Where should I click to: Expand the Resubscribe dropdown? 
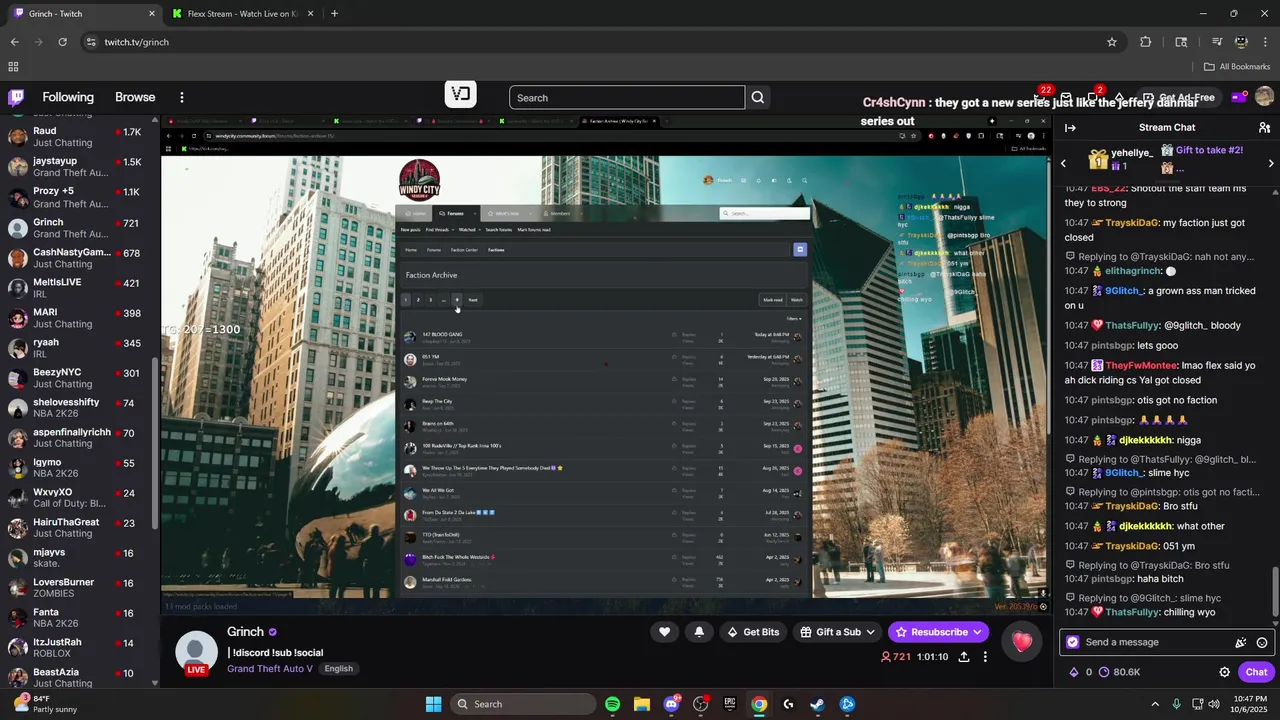click(x=977, y=632)
